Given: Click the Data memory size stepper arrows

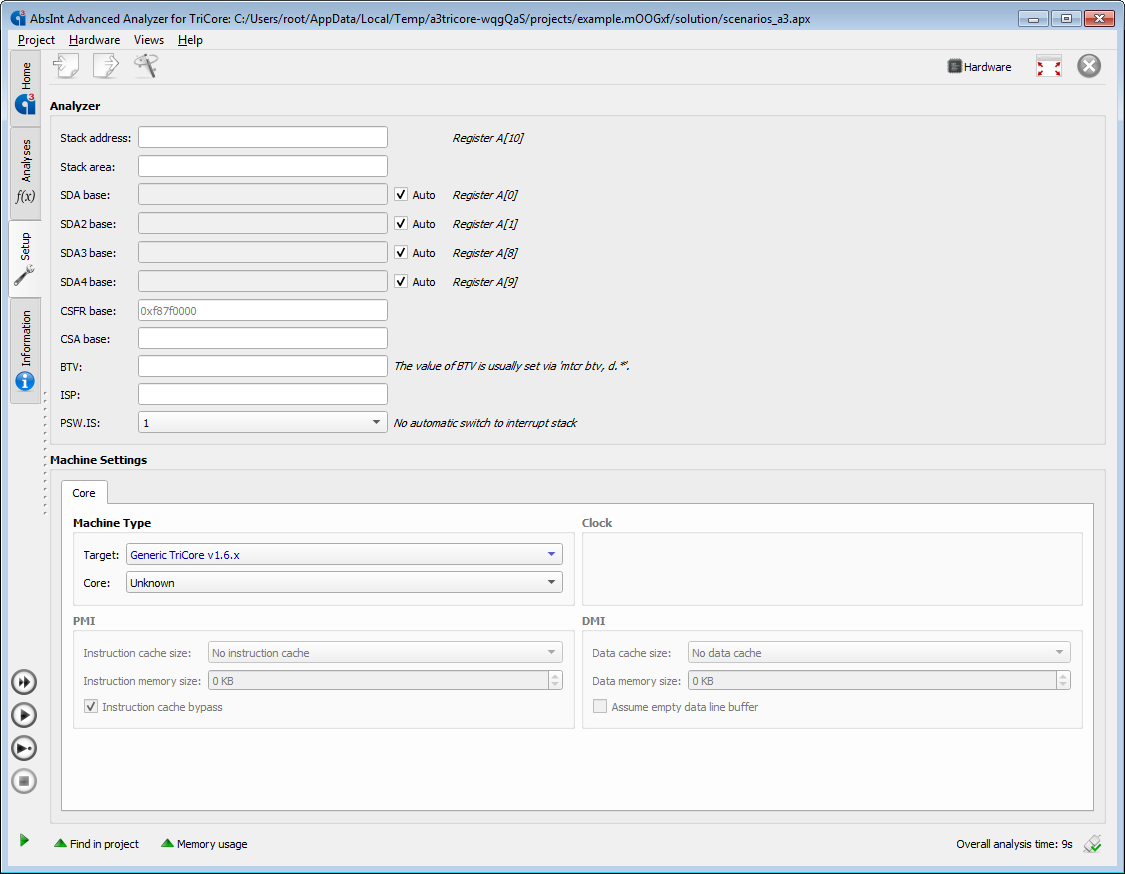Looking at the screenshot, I should click(1063, 681).
